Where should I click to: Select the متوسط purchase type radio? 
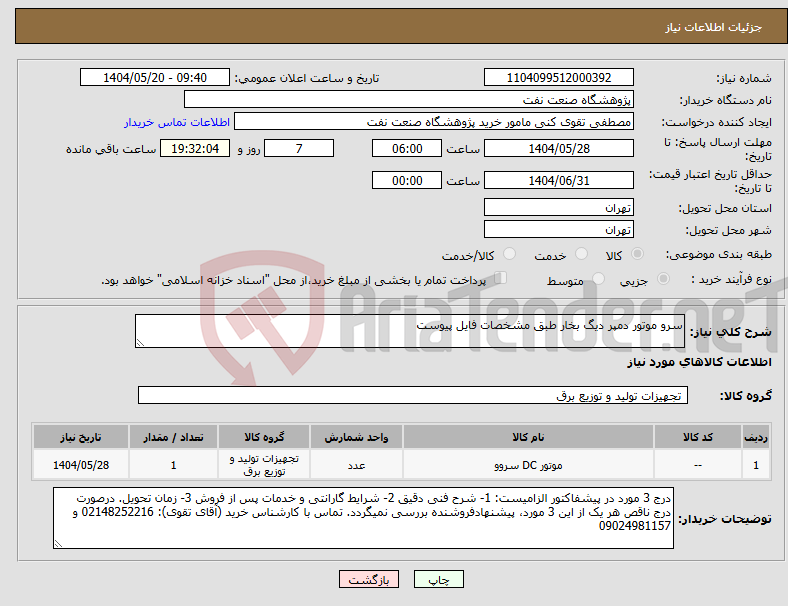[x=598, y=278]
